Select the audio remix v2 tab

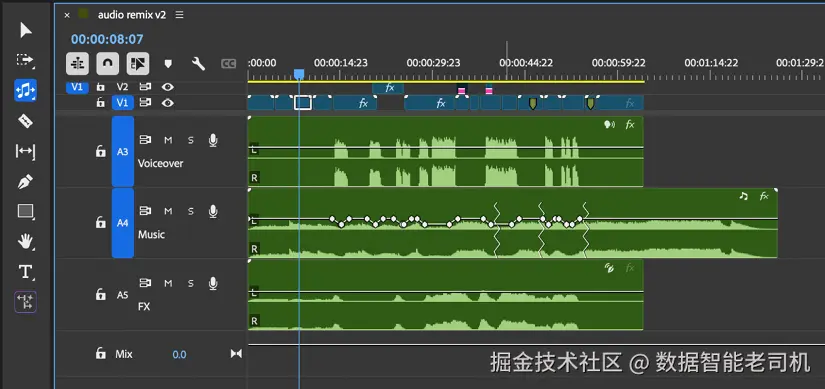(x=132, y=15)
